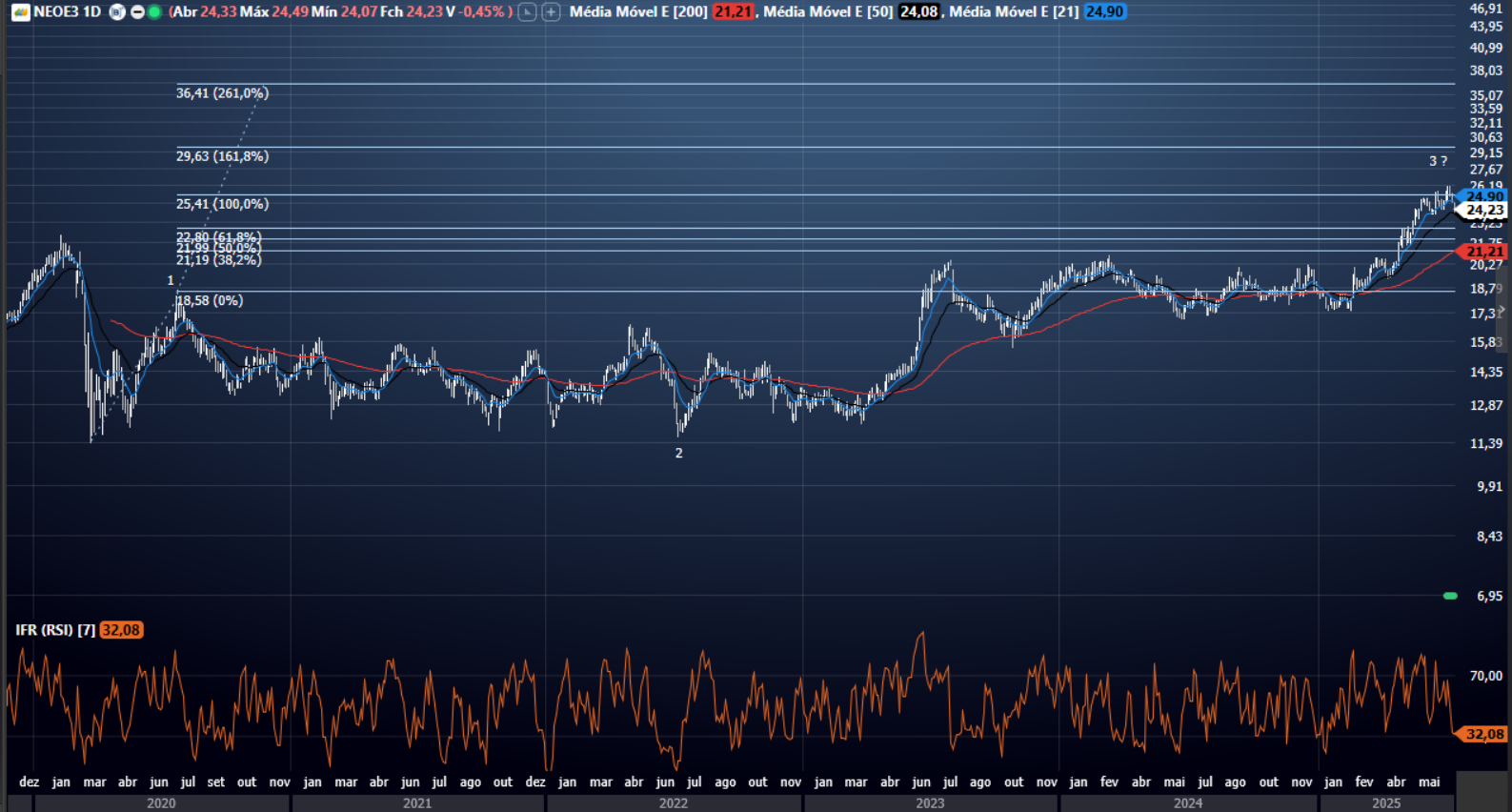
Task: Click the wave label 2 below 2022 low
Action: (679, 453)
